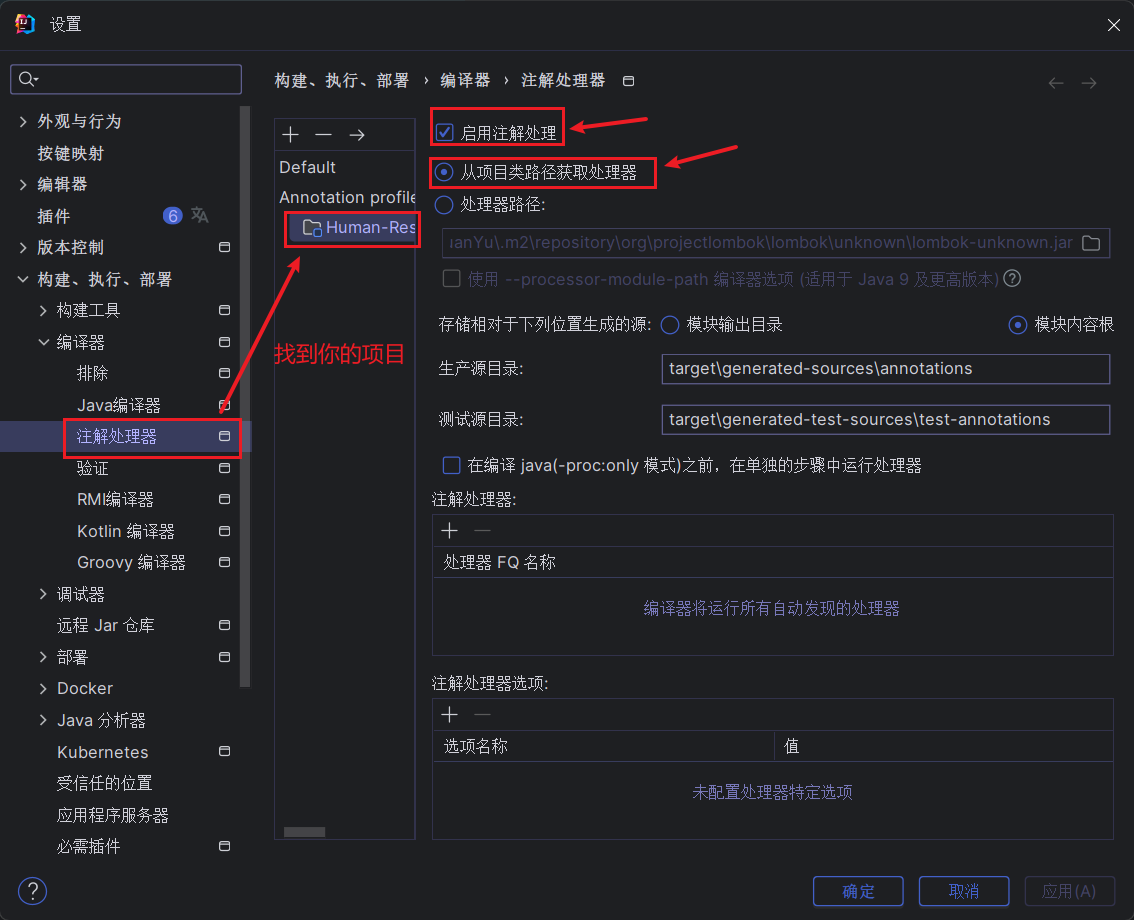The width and height of the screenshot is (1134, 920).
Task: Click the 确定 button
Action: [858, 891]
